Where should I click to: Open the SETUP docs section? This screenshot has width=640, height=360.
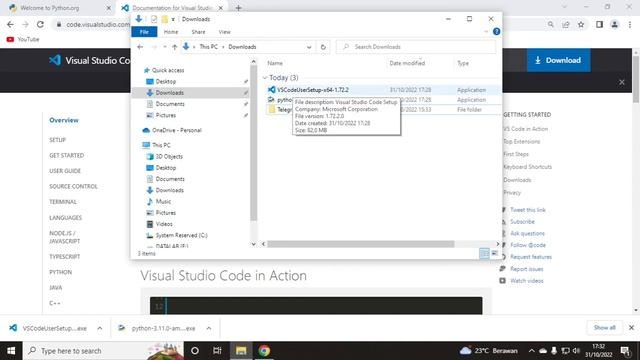(58, 140)
